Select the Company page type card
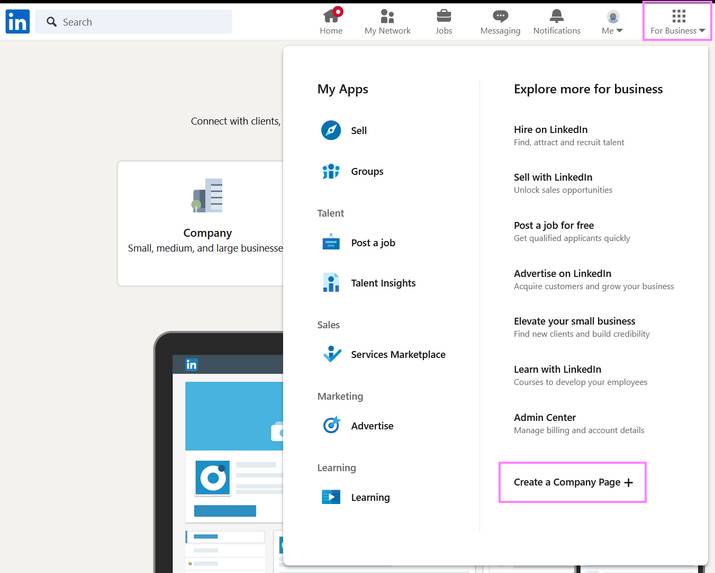 click(200, 223)
